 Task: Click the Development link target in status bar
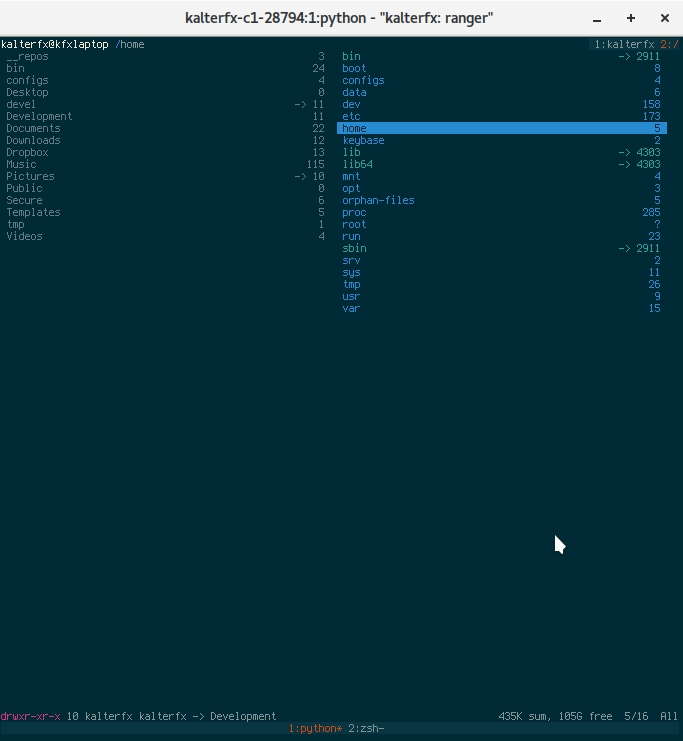tap(243, 716)
